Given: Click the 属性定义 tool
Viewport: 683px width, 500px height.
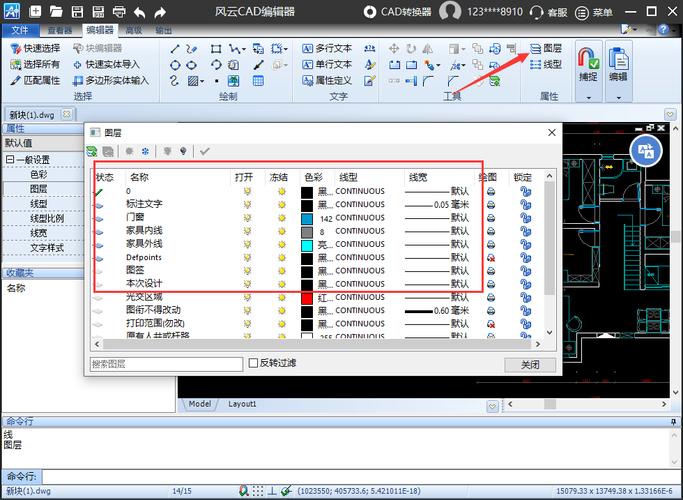Looking at the screenshot, I should tap(327, 80).
